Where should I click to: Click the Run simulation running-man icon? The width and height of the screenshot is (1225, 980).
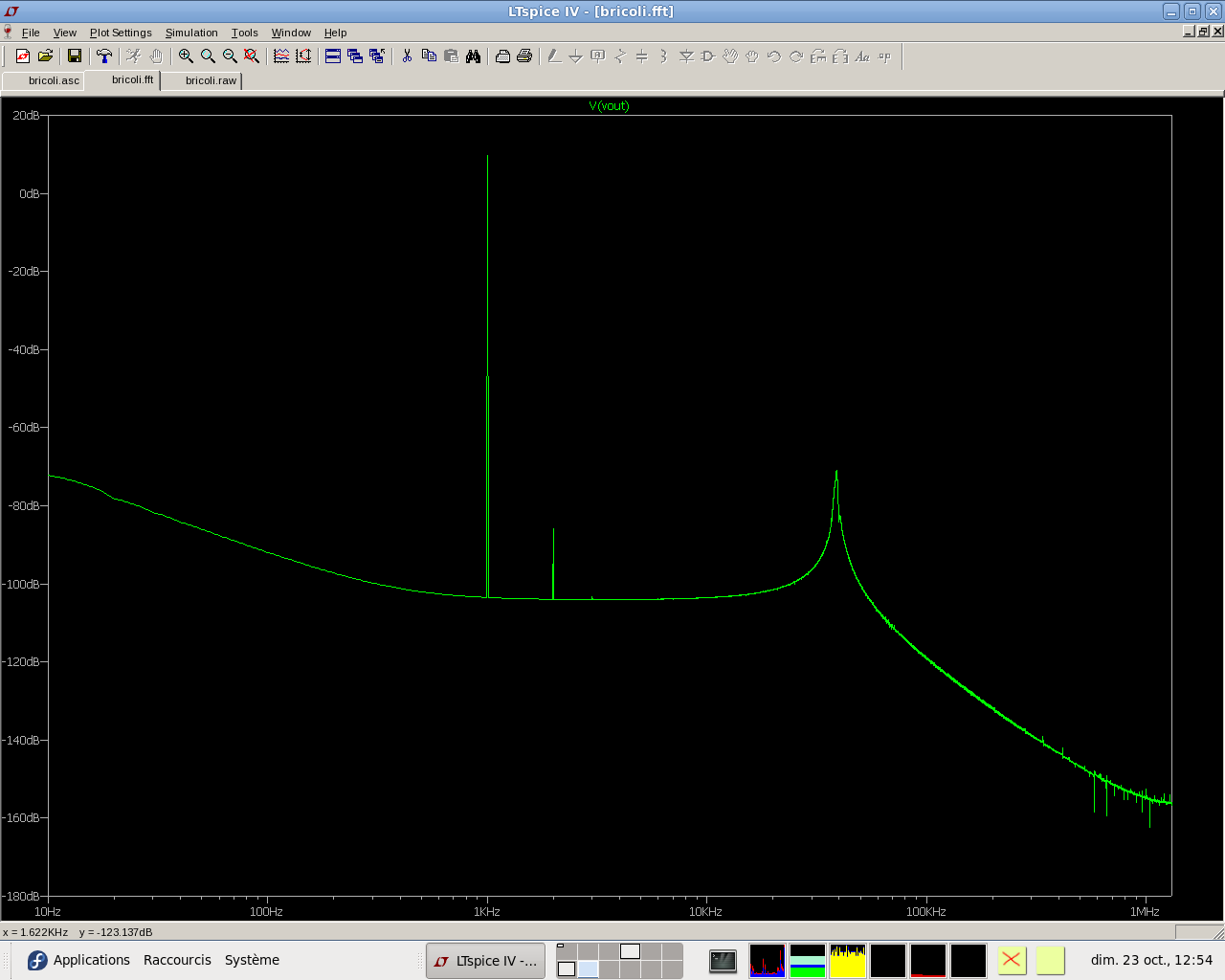click(x=134, y=56)
